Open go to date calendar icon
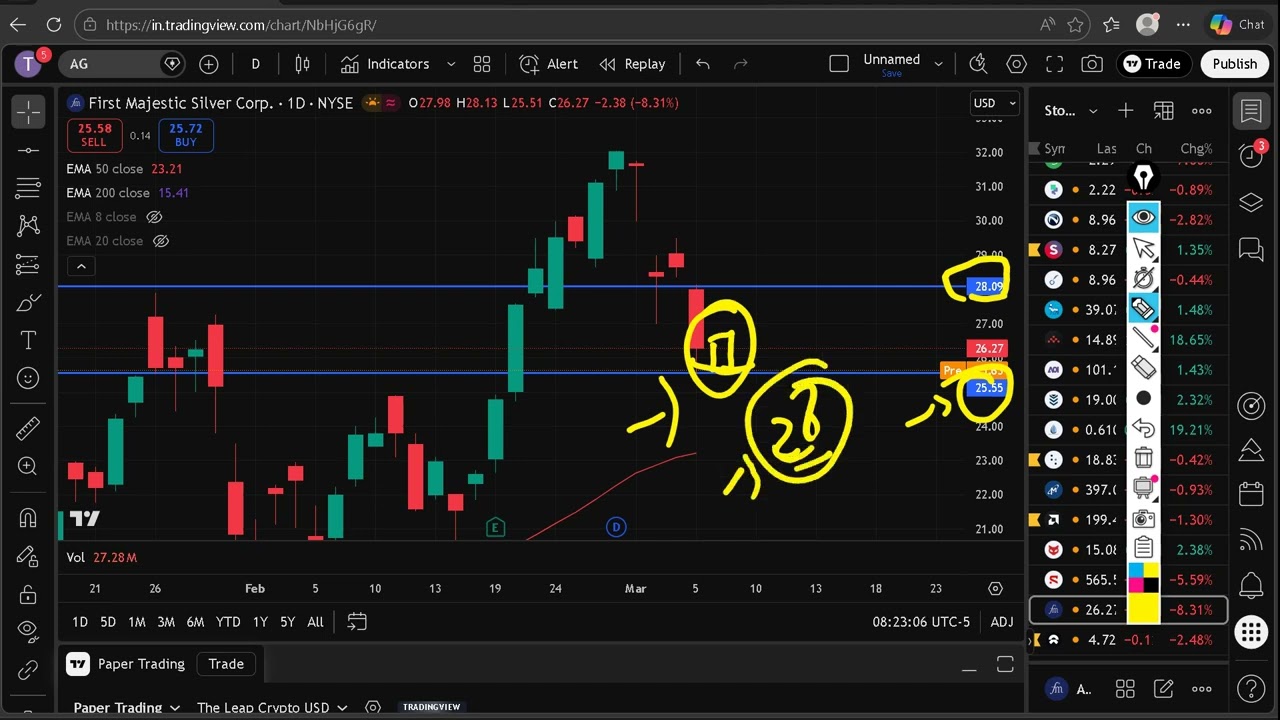1280x720 pixels. click(357, 622)
